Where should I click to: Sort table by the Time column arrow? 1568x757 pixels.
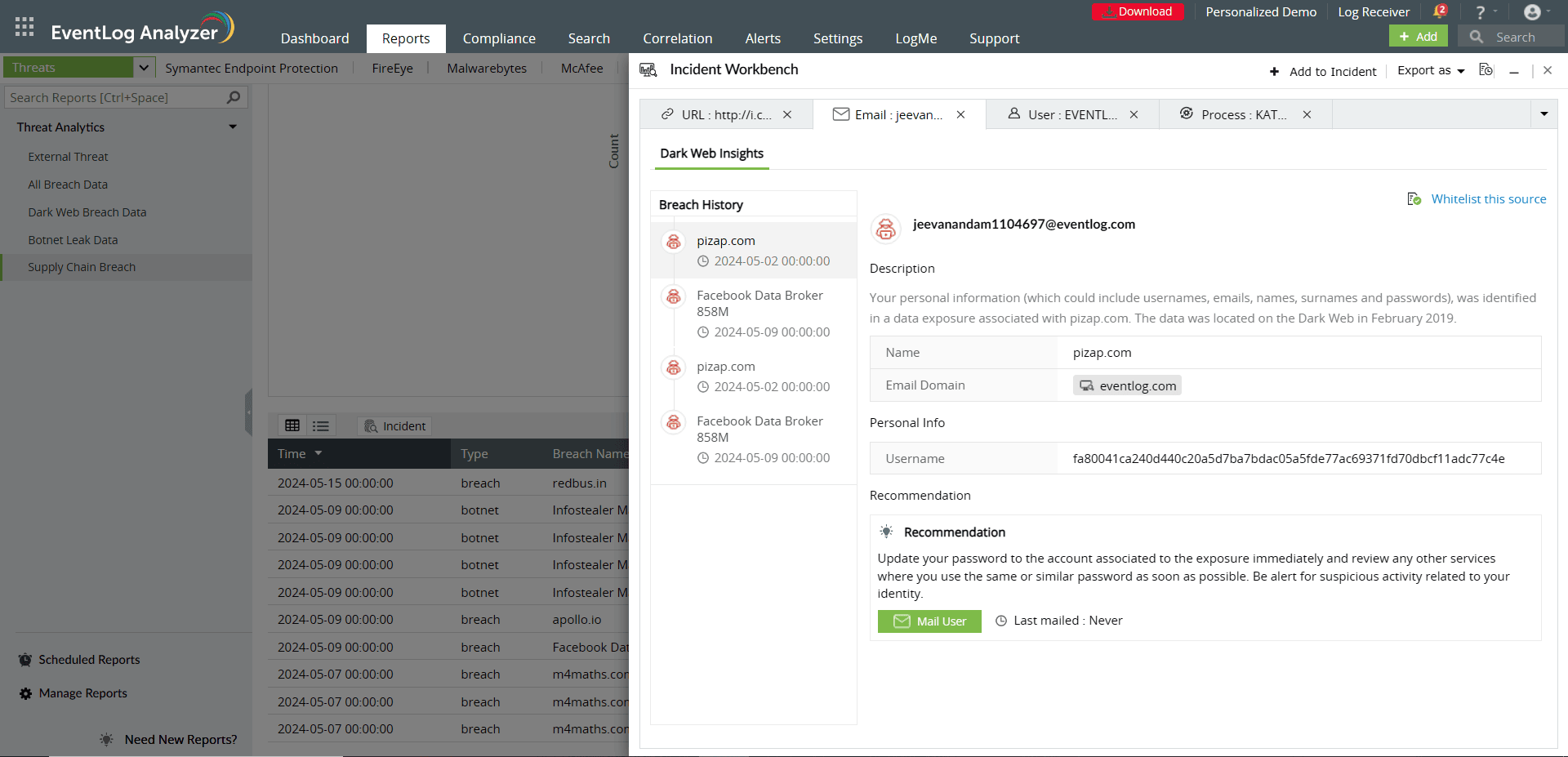pyautogui.click(x=318, y=453)
